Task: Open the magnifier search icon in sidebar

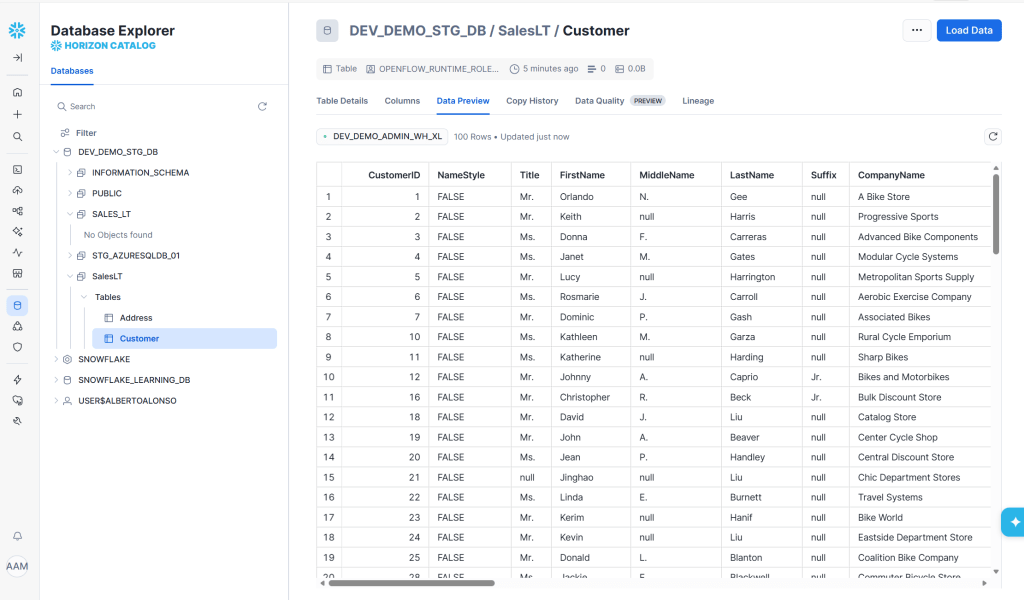Action: [17, 137]
